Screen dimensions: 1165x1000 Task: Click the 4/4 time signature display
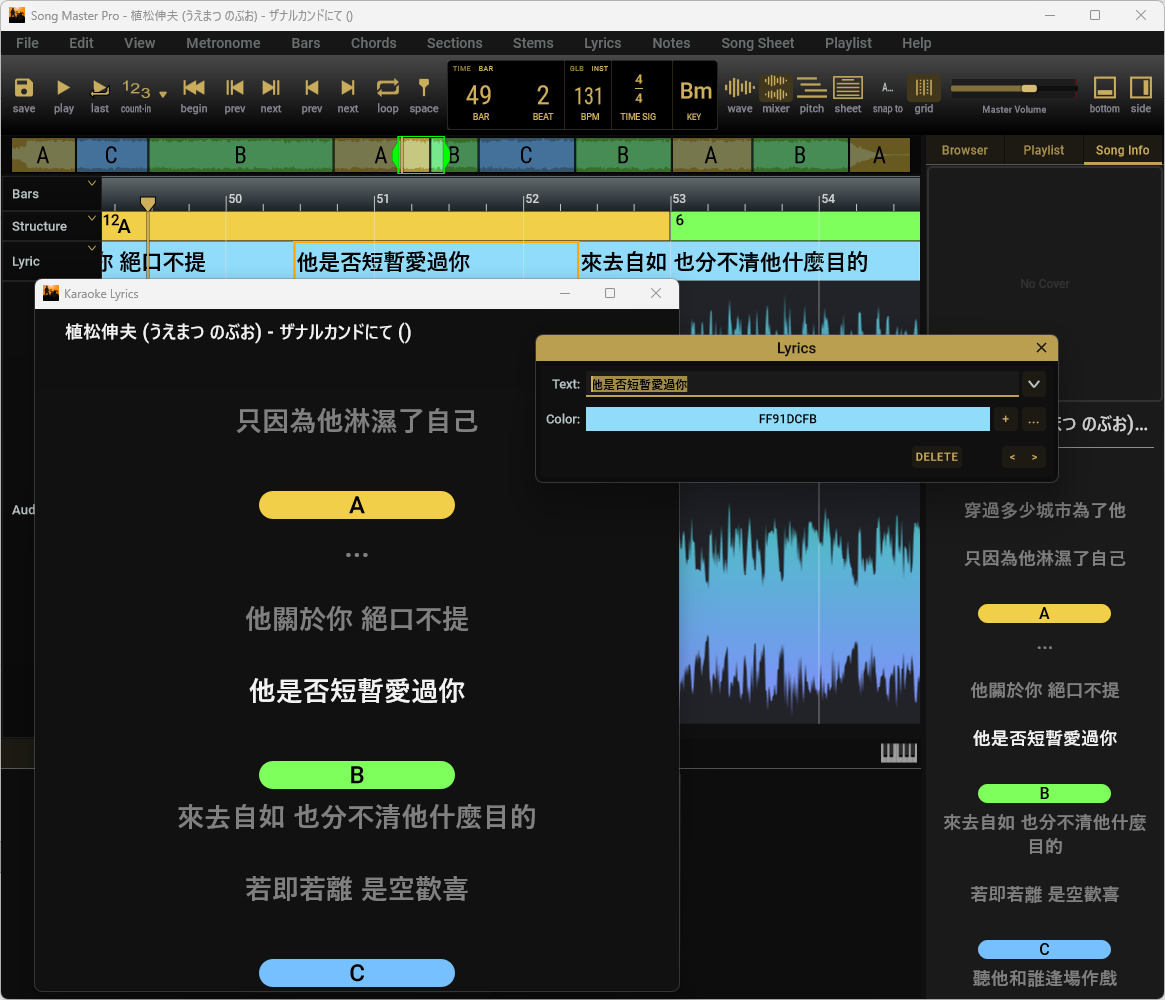(x=638, y=97)
